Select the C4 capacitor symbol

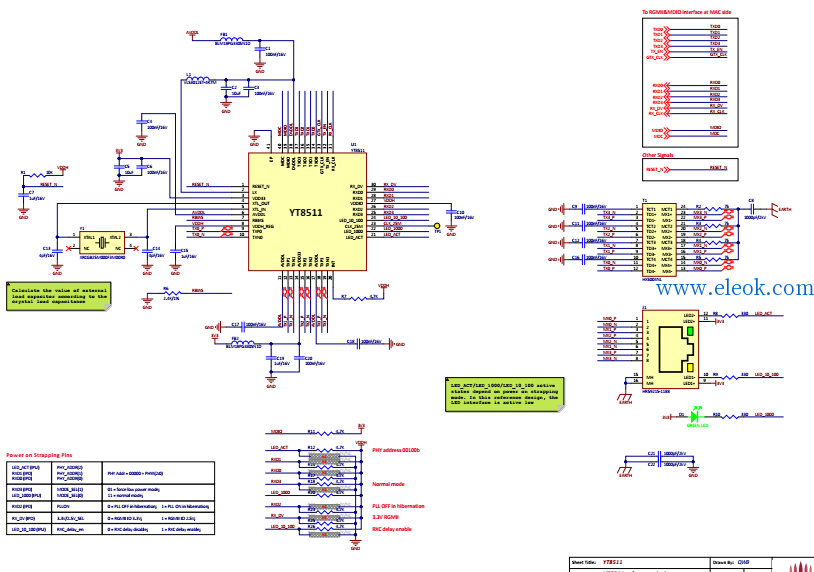141,122
